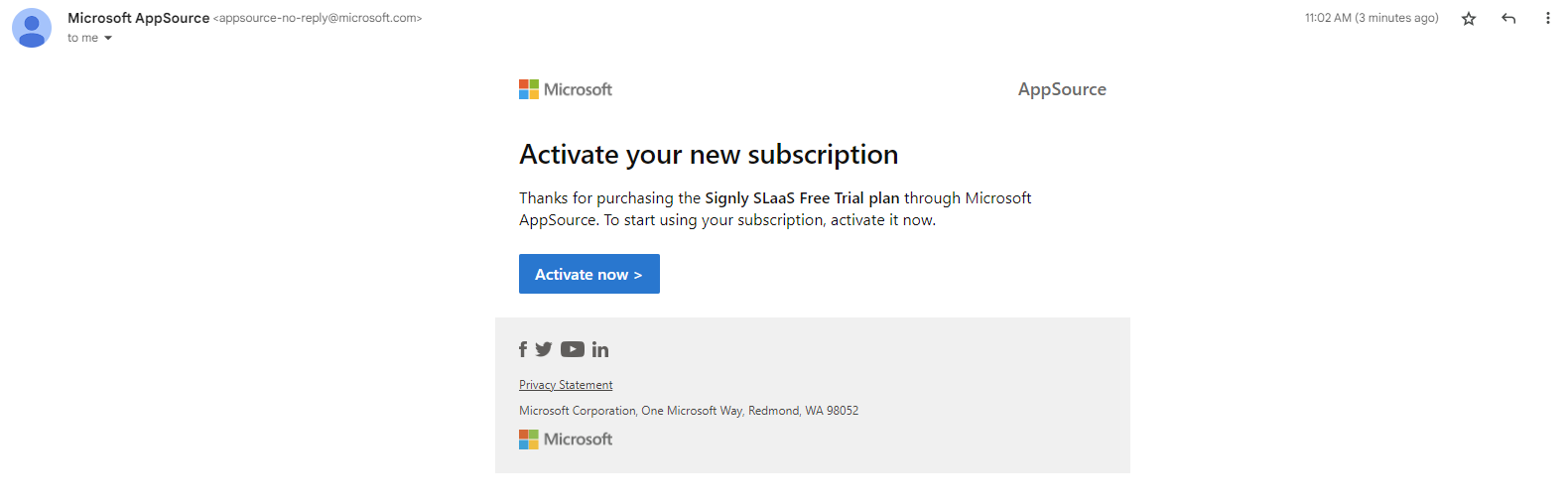Click the Activate now button

[589, 274]
